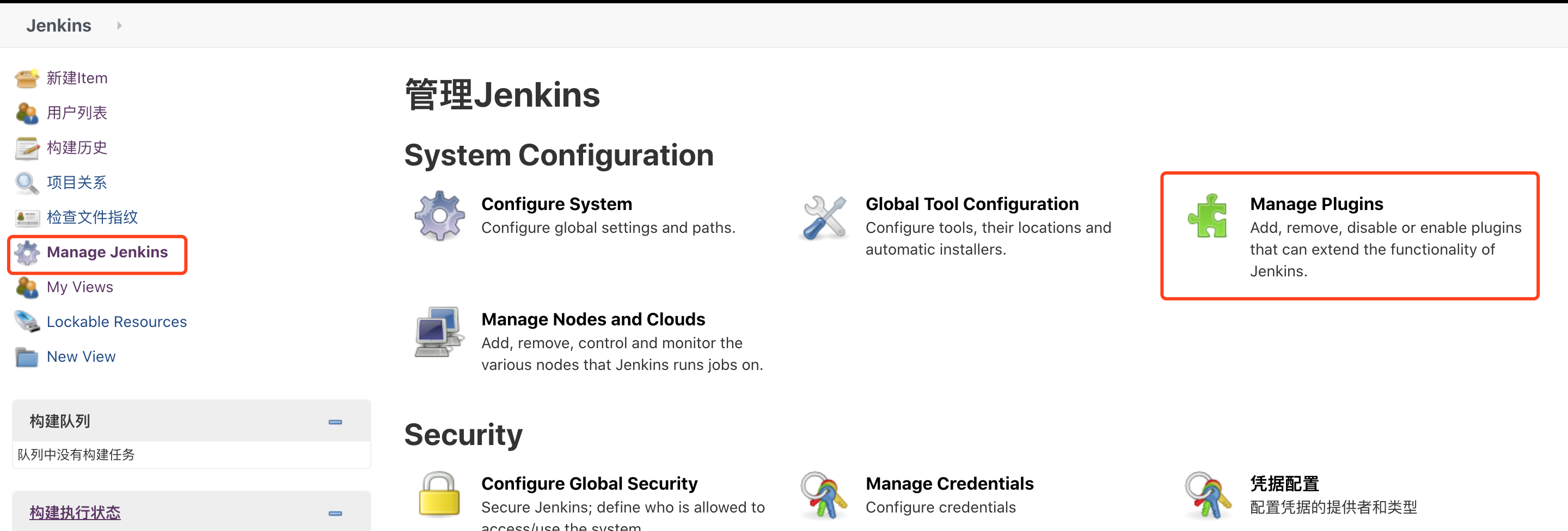The image size is (1568, 531).
Task: Collapse the 构建执行状态 panel
Action: [x=335, y=513]
